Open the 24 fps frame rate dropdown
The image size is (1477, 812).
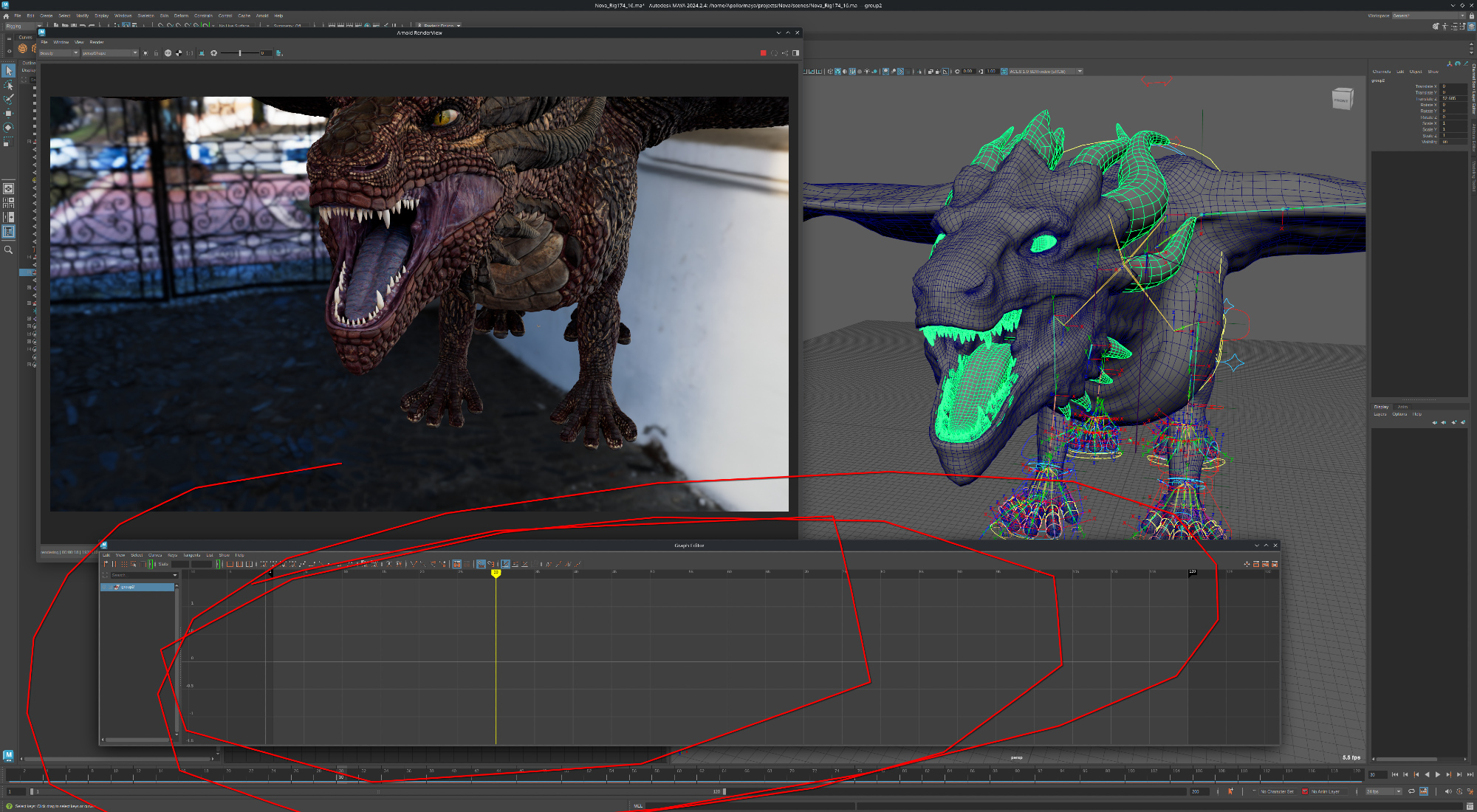click(1383, 791)
